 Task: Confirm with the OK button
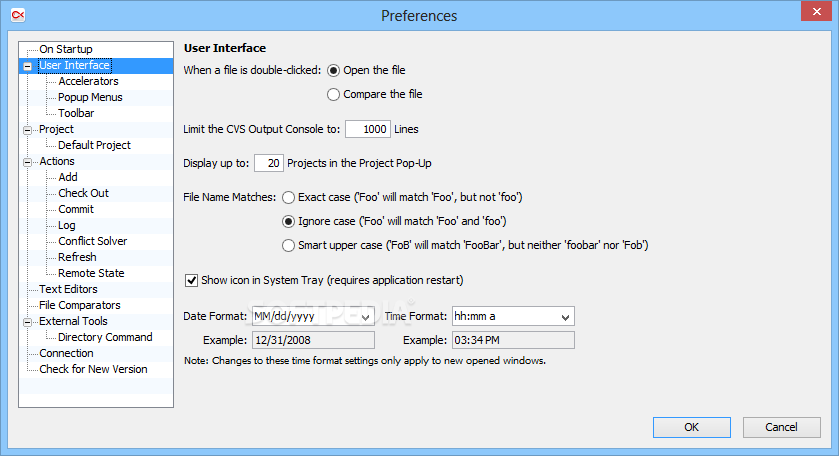[x=691, y=427]
